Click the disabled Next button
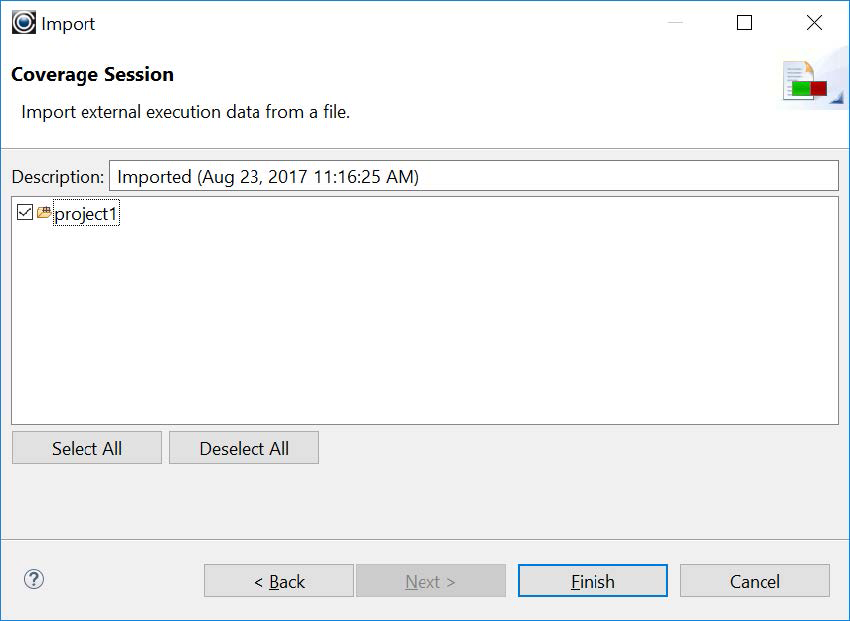 tap(430, 580)
